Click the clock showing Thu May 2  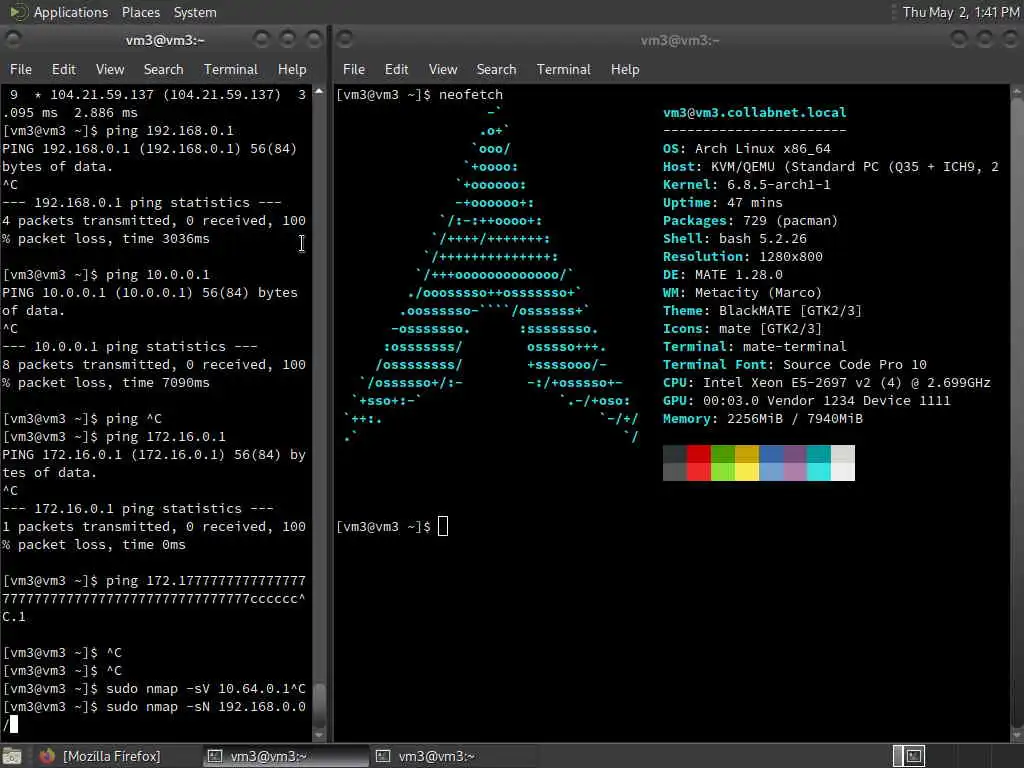[x=961, y=12]
